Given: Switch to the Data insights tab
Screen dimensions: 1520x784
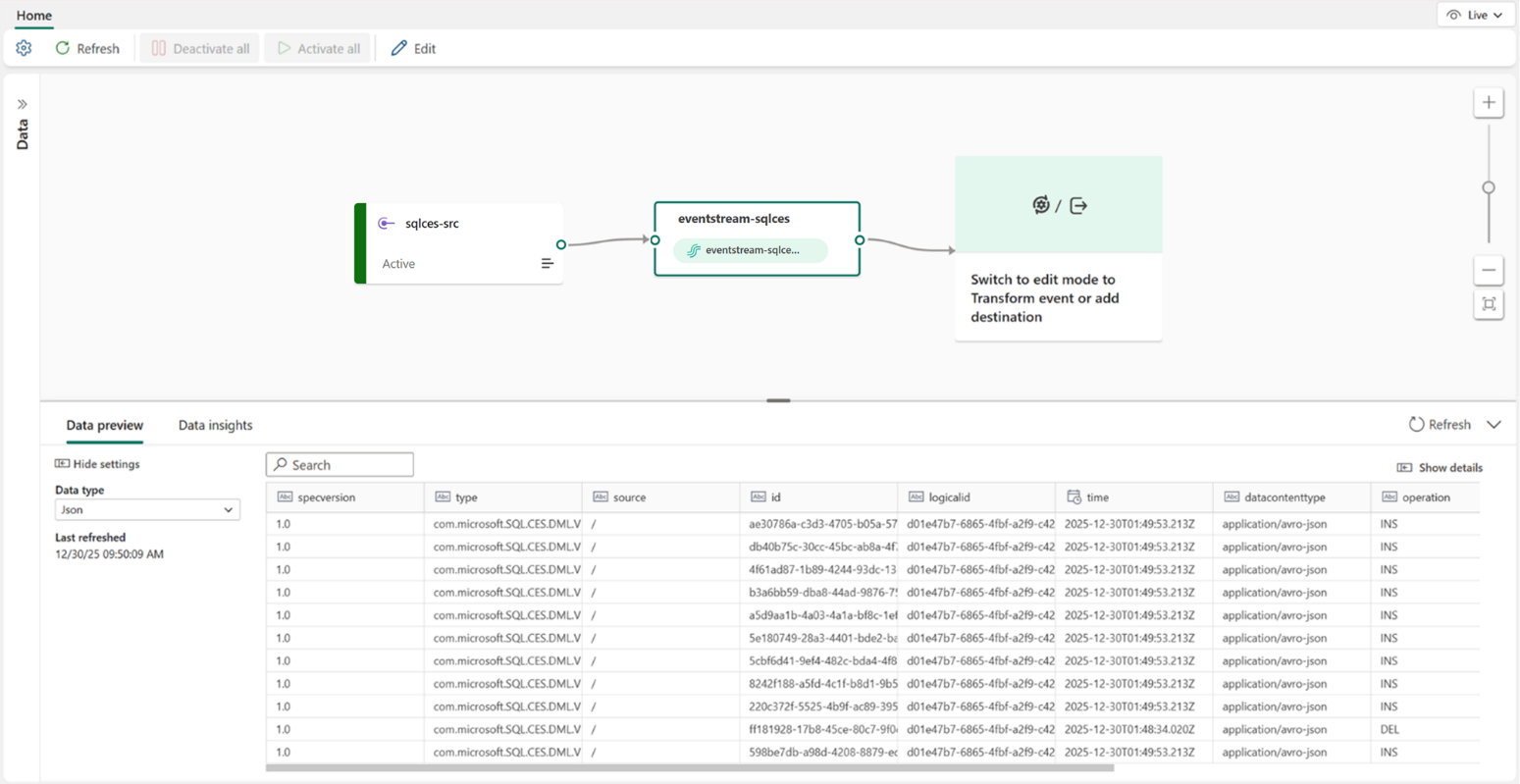Looking at the screenshot, I should [215, 425].
